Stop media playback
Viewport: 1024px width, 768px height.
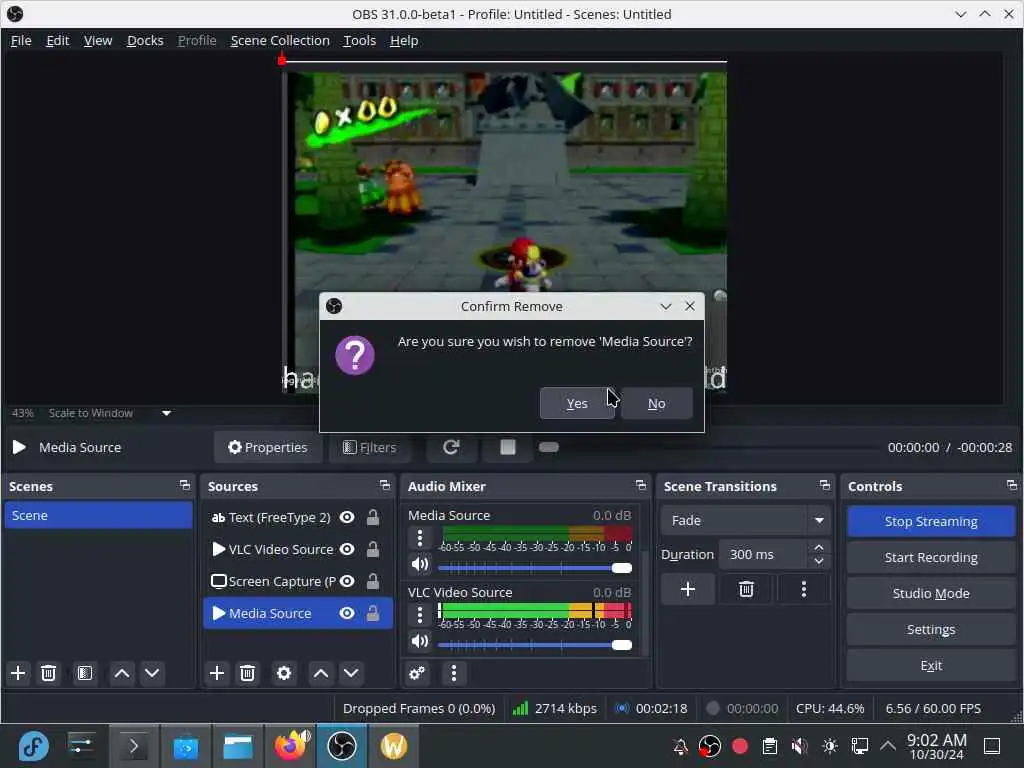(x=507, y=447)
